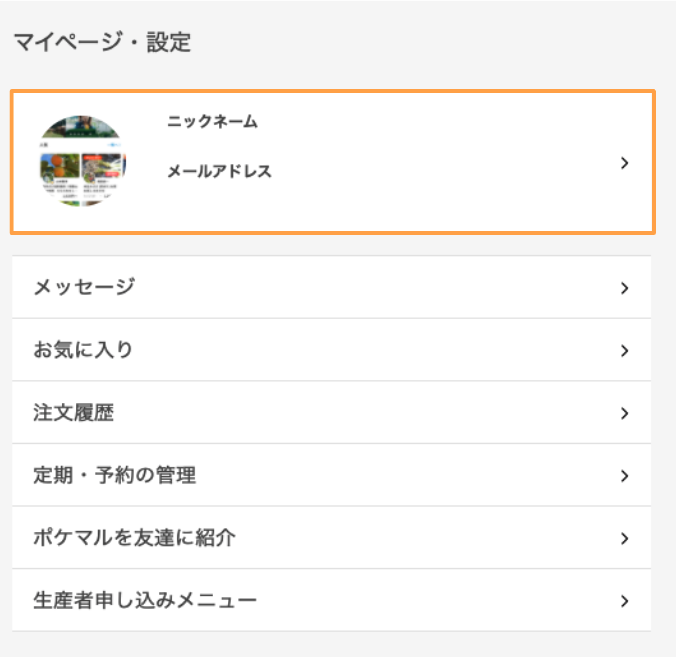Click the マイページ・設定 page heading
Viewport: 676px width, 657px height.
103,42
